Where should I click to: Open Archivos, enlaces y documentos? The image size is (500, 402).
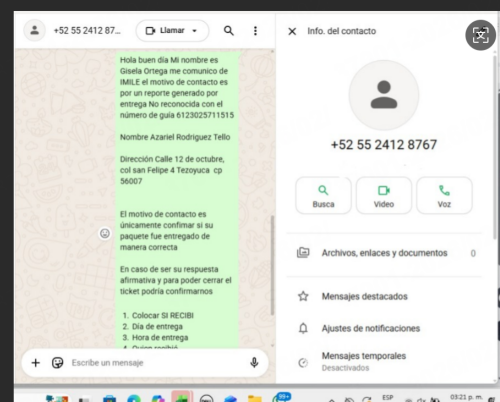(x=384, y=253)
